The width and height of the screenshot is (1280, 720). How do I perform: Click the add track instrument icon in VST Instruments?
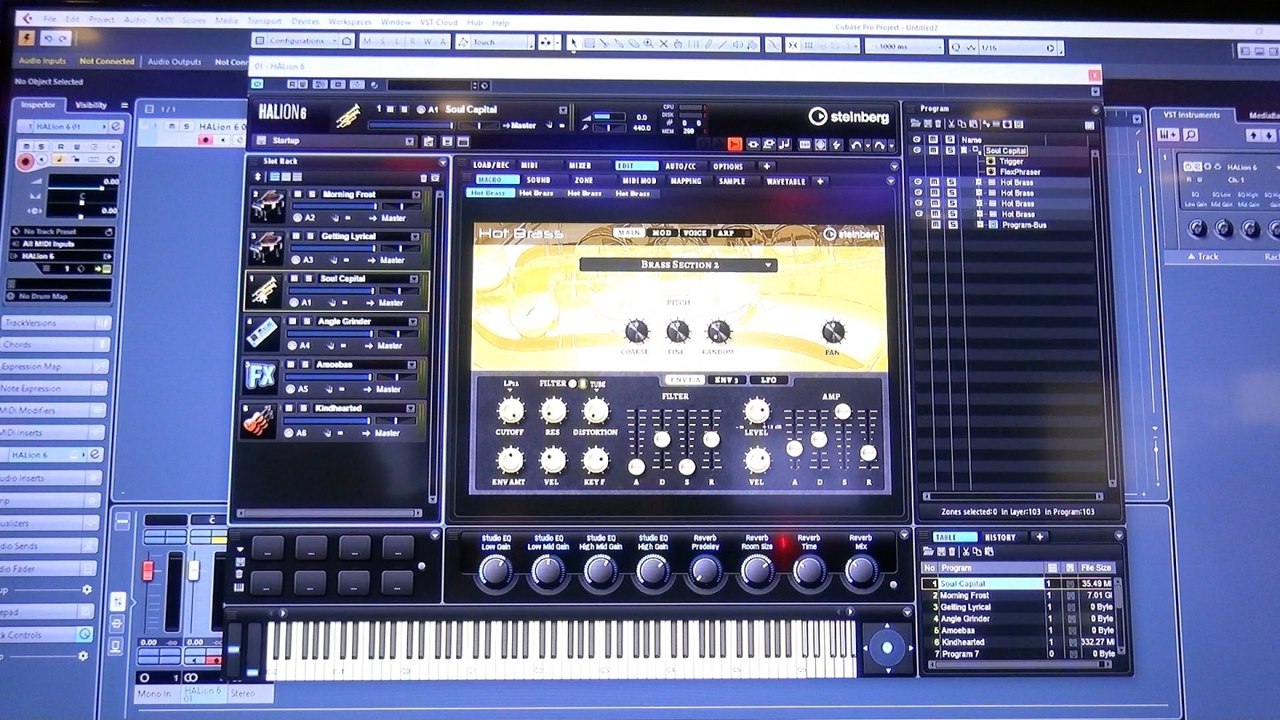pyautogui.click(x=1166, y=134)
